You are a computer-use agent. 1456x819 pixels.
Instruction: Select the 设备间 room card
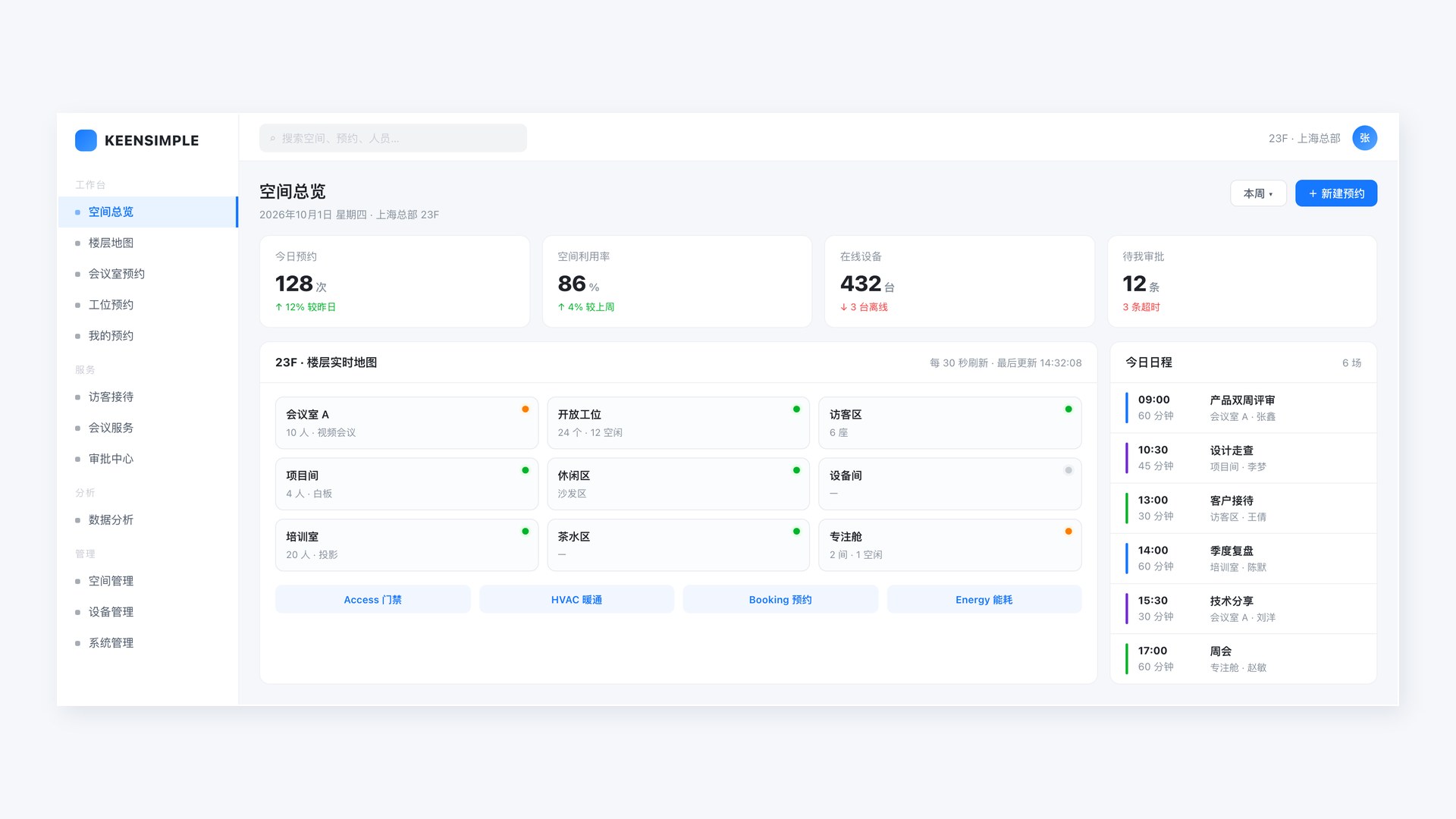pyautogui.click(x=949, y=484)
